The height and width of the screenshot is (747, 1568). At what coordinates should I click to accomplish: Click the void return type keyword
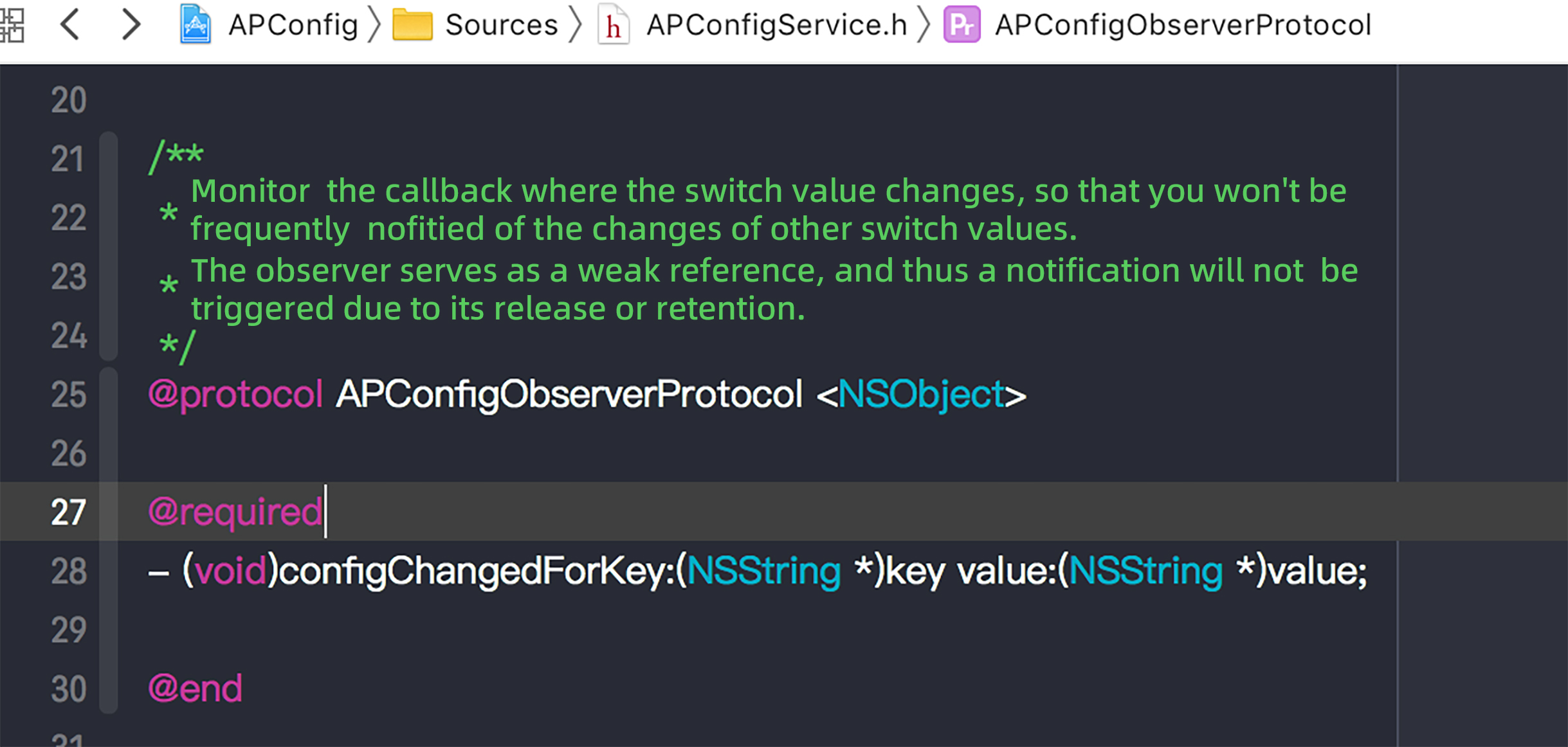click(x=230, y=571)
